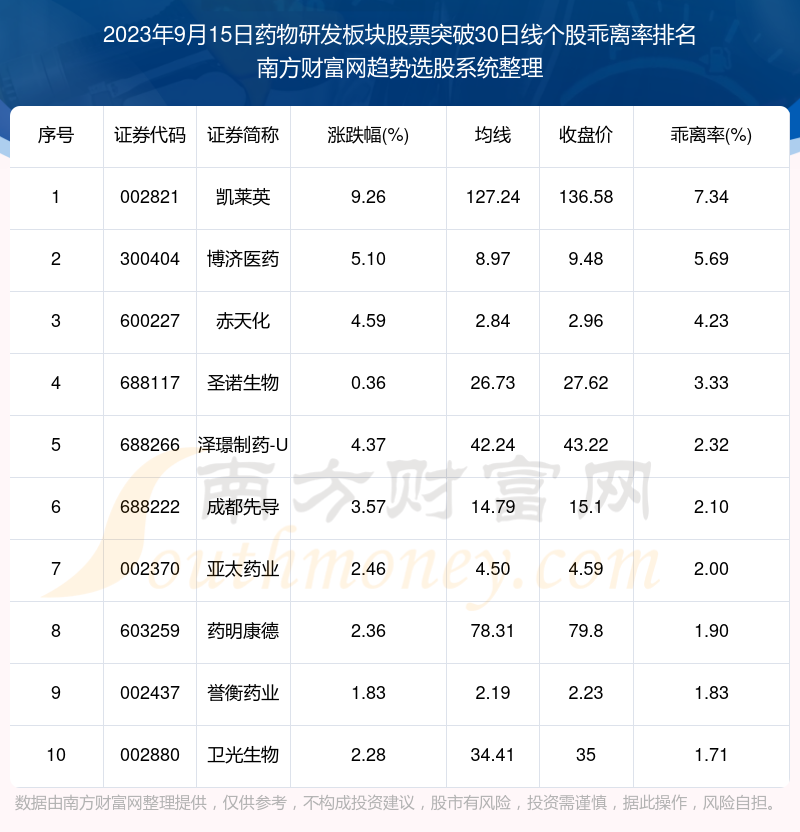Screen dimensions: 800x832
Task: Click change value 5.10
Action: coord(368,259)
